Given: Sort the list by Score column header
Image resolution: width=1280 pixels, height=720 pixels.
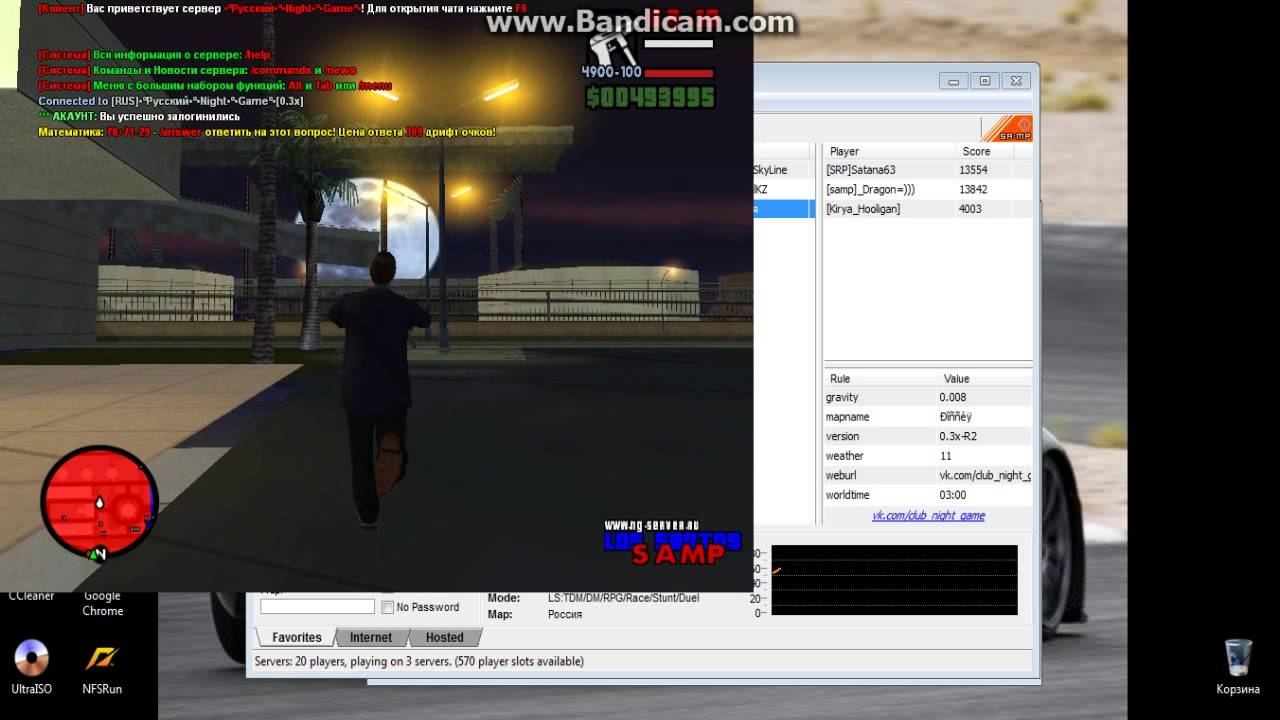Looking at the screenshot, I should (985, 151).
